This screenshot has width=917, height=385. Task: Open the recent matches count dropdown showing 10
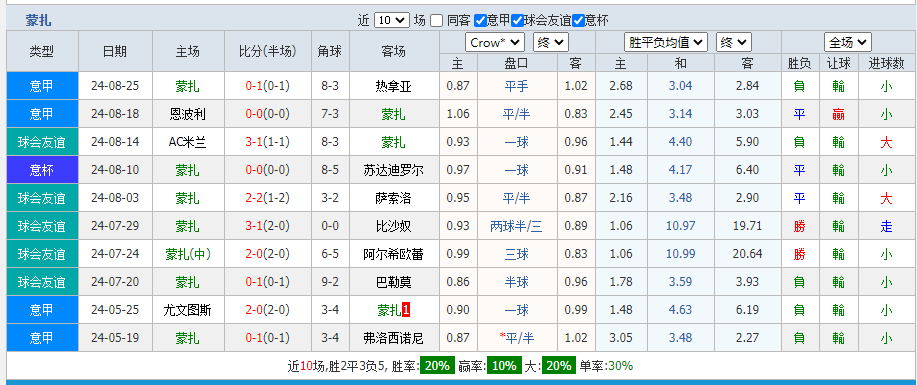[391, 20]
